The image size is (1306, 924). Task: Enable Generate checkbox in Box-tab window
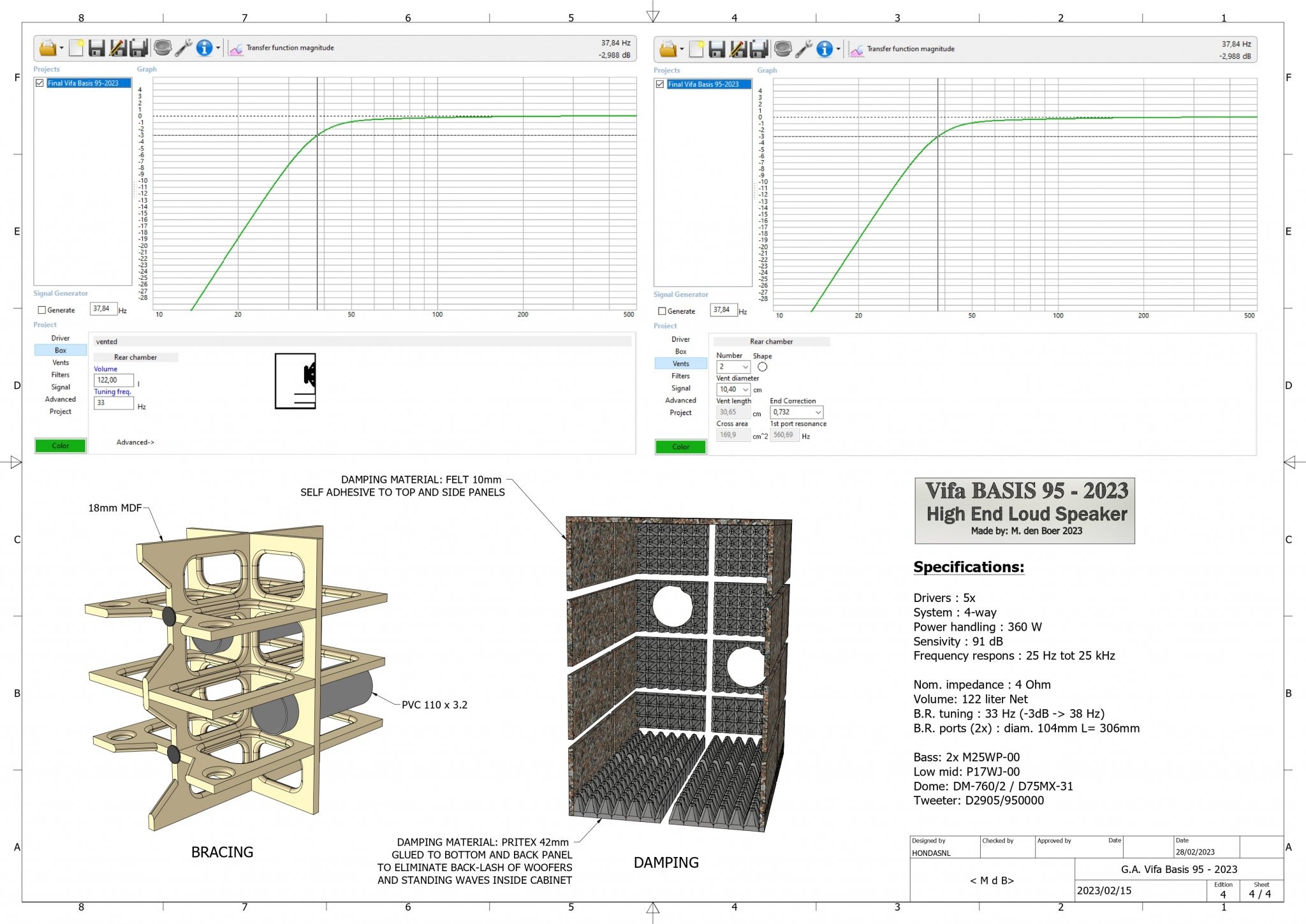click(42, 310)
